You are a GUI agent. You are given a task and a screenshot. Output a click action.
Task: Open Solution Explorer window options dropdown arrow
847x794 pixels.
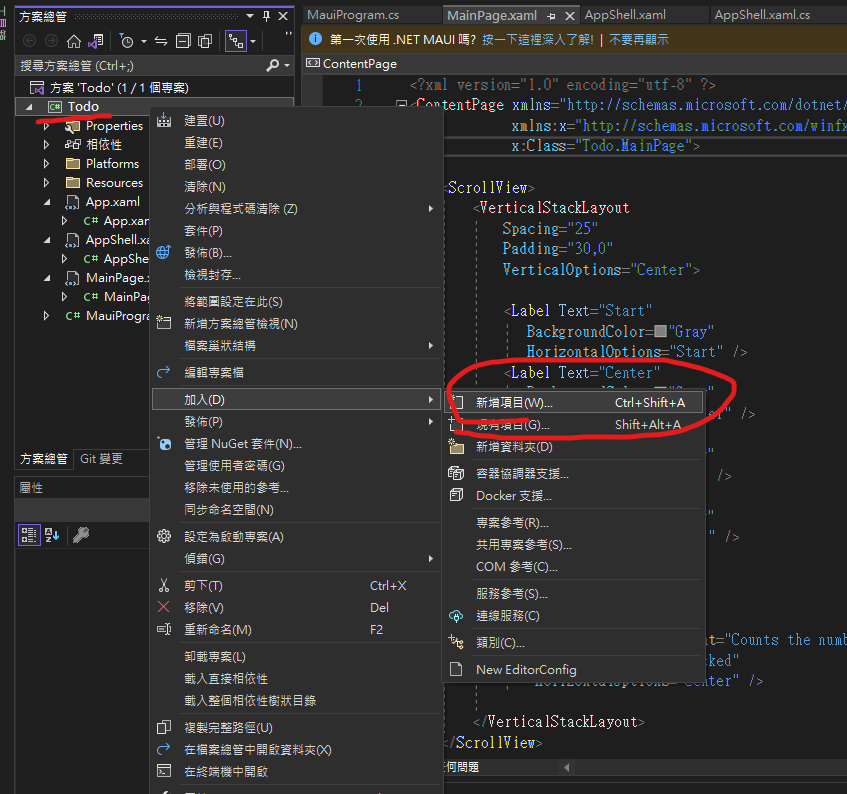click(250, 17)
